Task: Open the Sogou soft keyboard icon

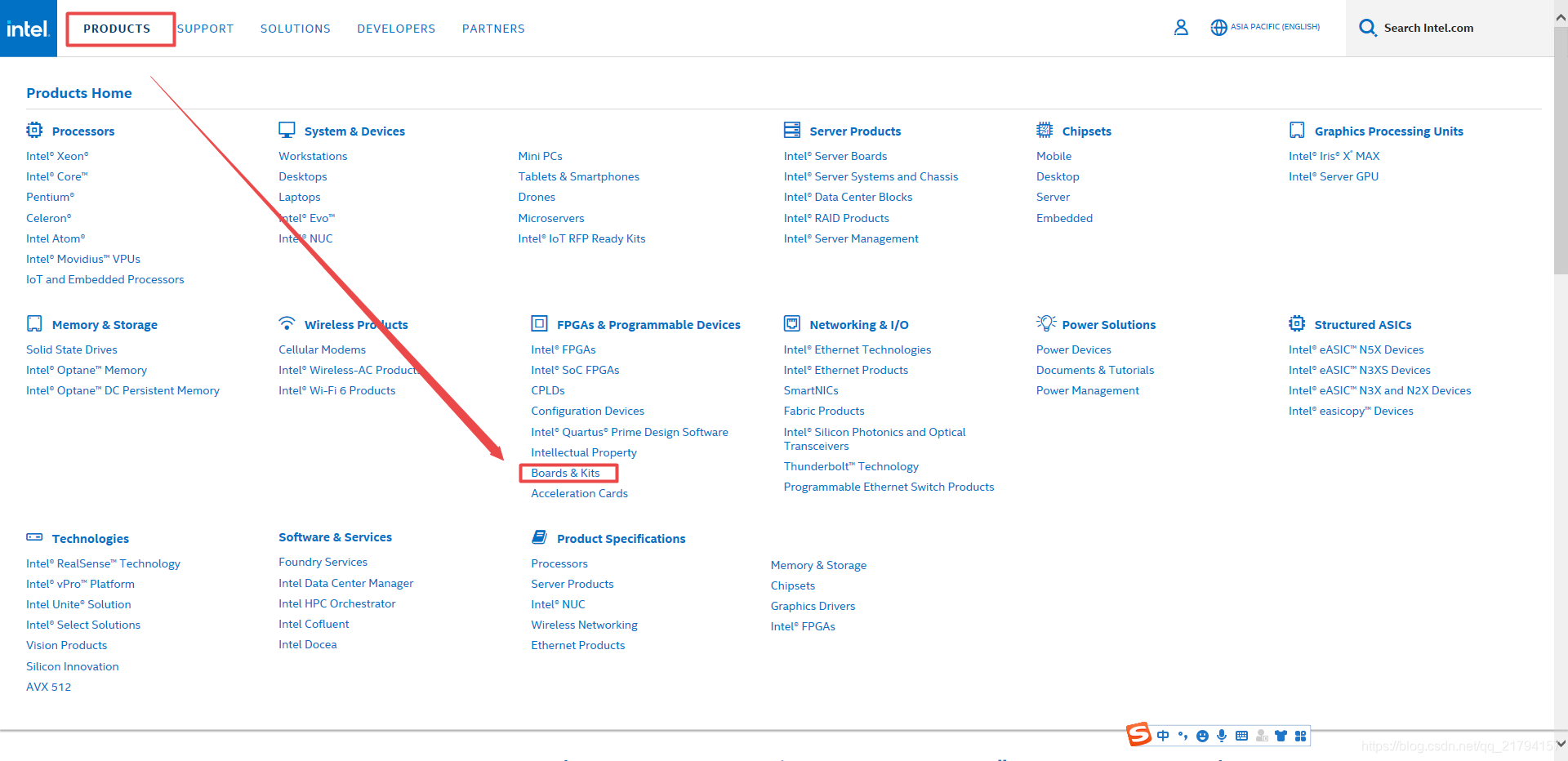Action: (x=1241, y=736)
